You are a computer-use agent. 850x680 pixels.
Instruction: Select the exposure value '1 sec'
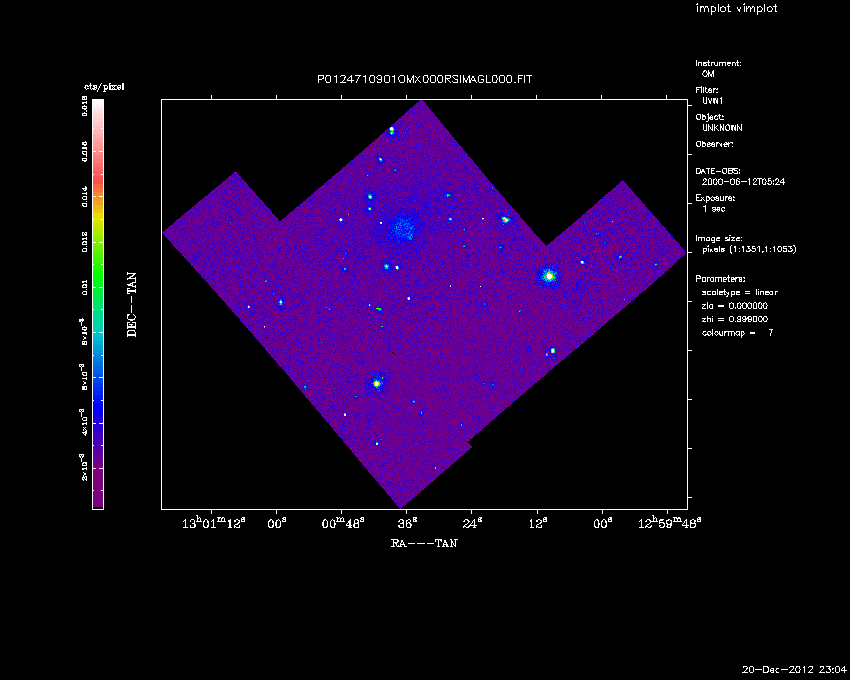(714, 209)
